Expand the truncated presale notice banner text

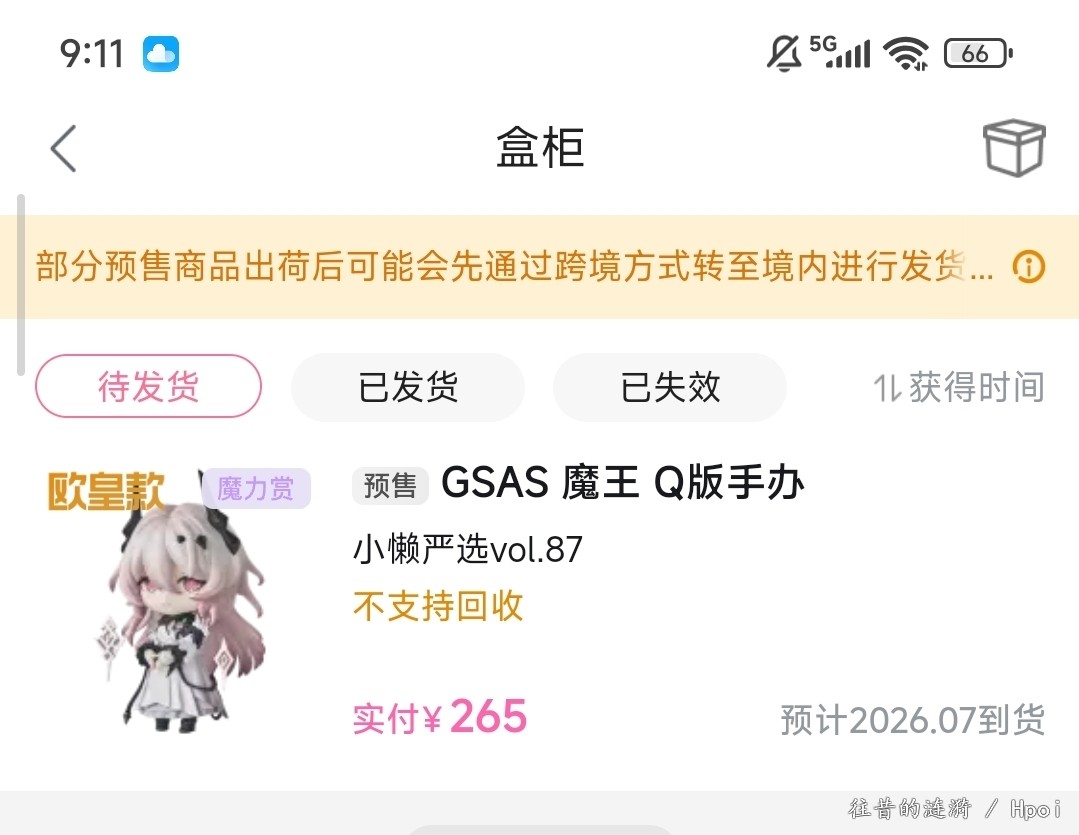[x=515, y=266]
